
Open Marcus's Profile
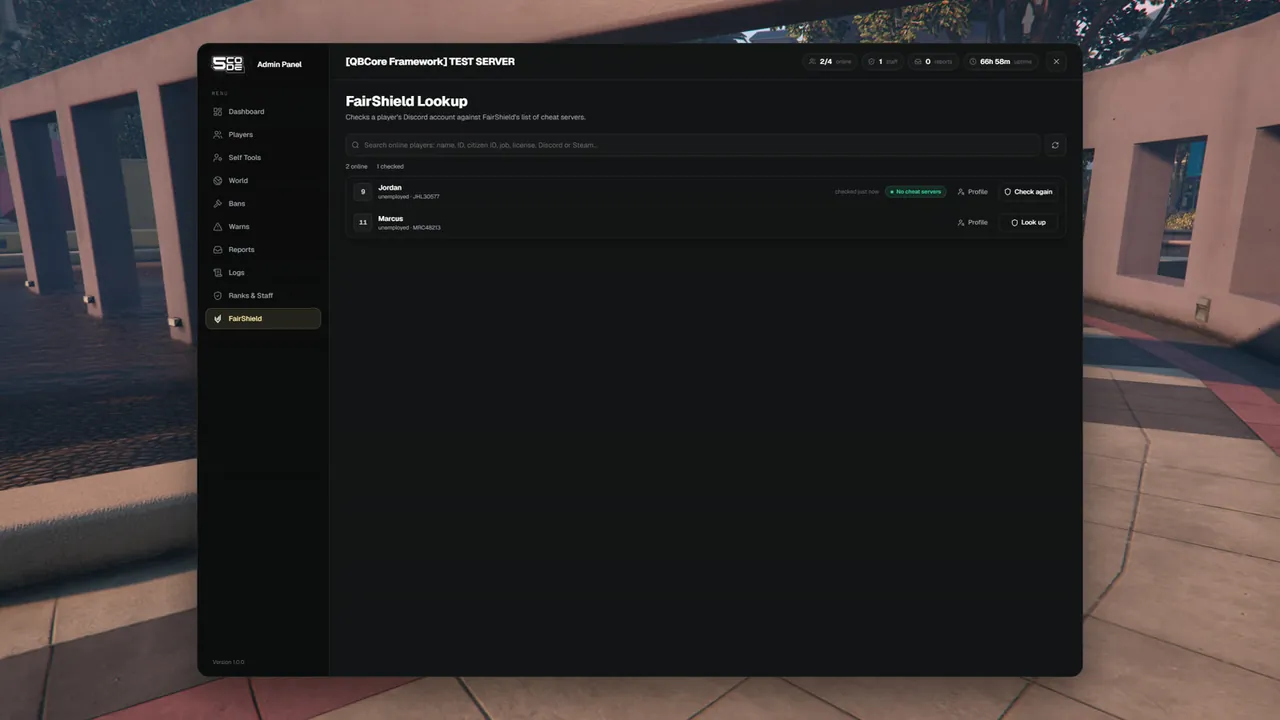pos(972,223)
